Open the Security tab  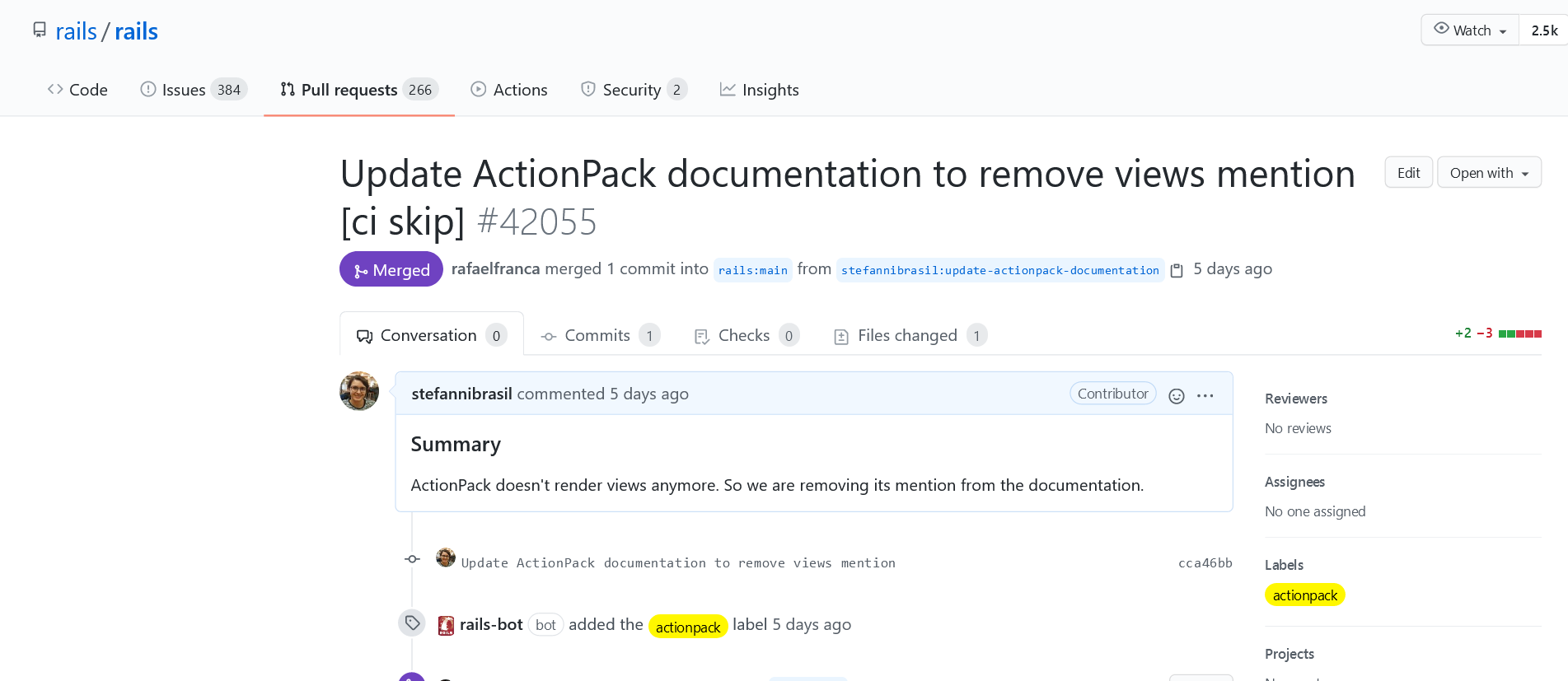coord(634,90)
